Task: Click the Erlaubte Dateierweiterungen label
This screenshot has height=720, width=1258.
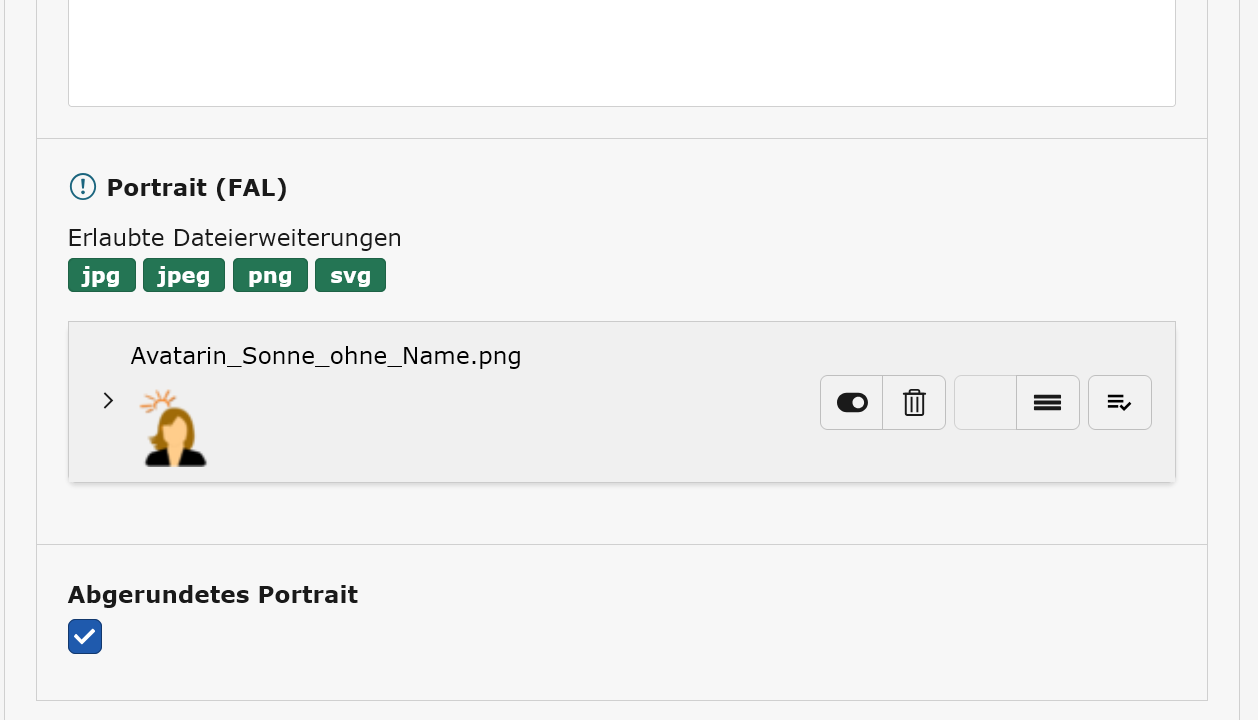Action: pos(235,238)
